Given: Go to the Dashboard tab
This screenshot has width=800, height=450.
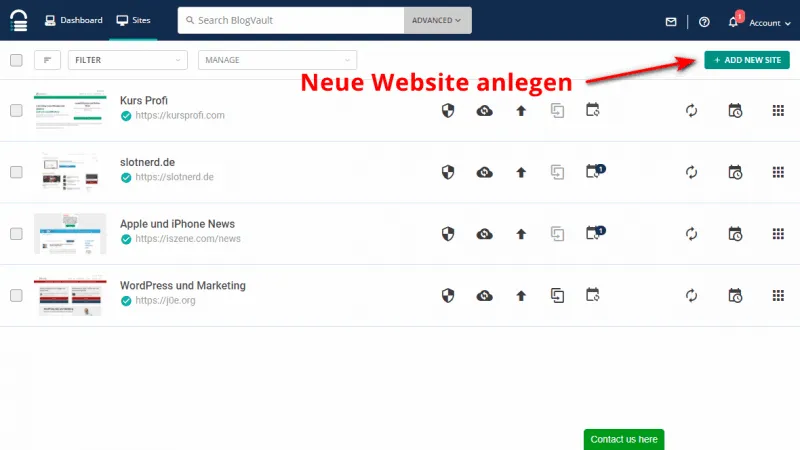Looking at the screenshot, I should tap(74, 20).
